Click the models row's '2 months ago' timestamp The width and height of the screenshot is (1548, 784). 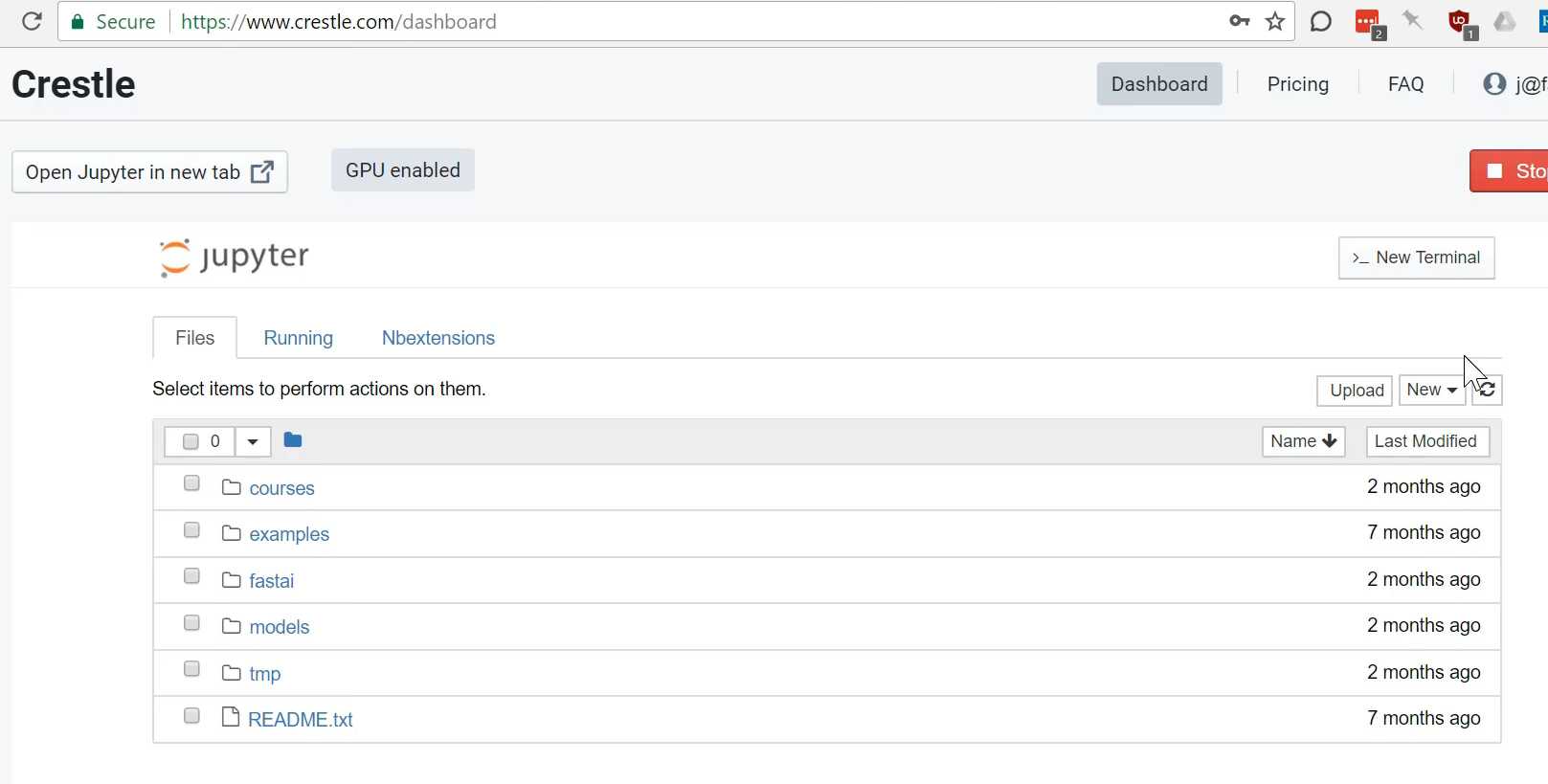pyautogui.click(x=1424, y=625)
